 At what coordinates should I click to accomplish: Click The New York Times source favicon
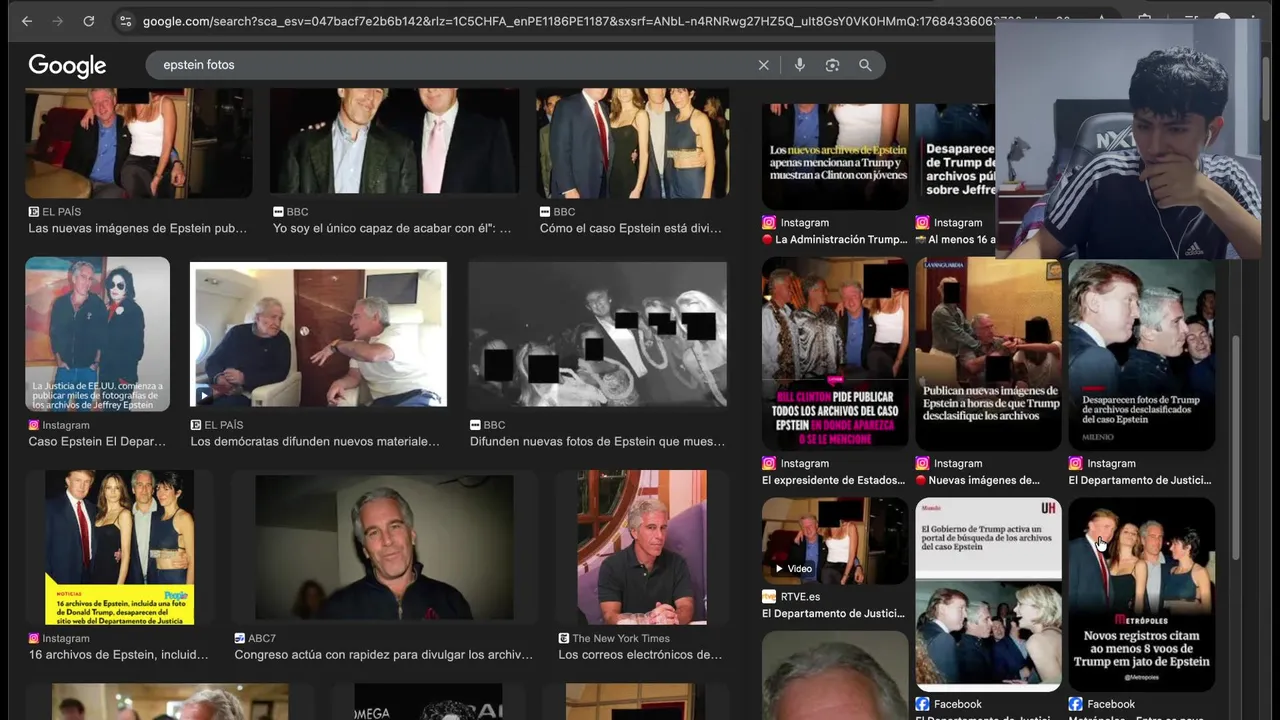564,638
